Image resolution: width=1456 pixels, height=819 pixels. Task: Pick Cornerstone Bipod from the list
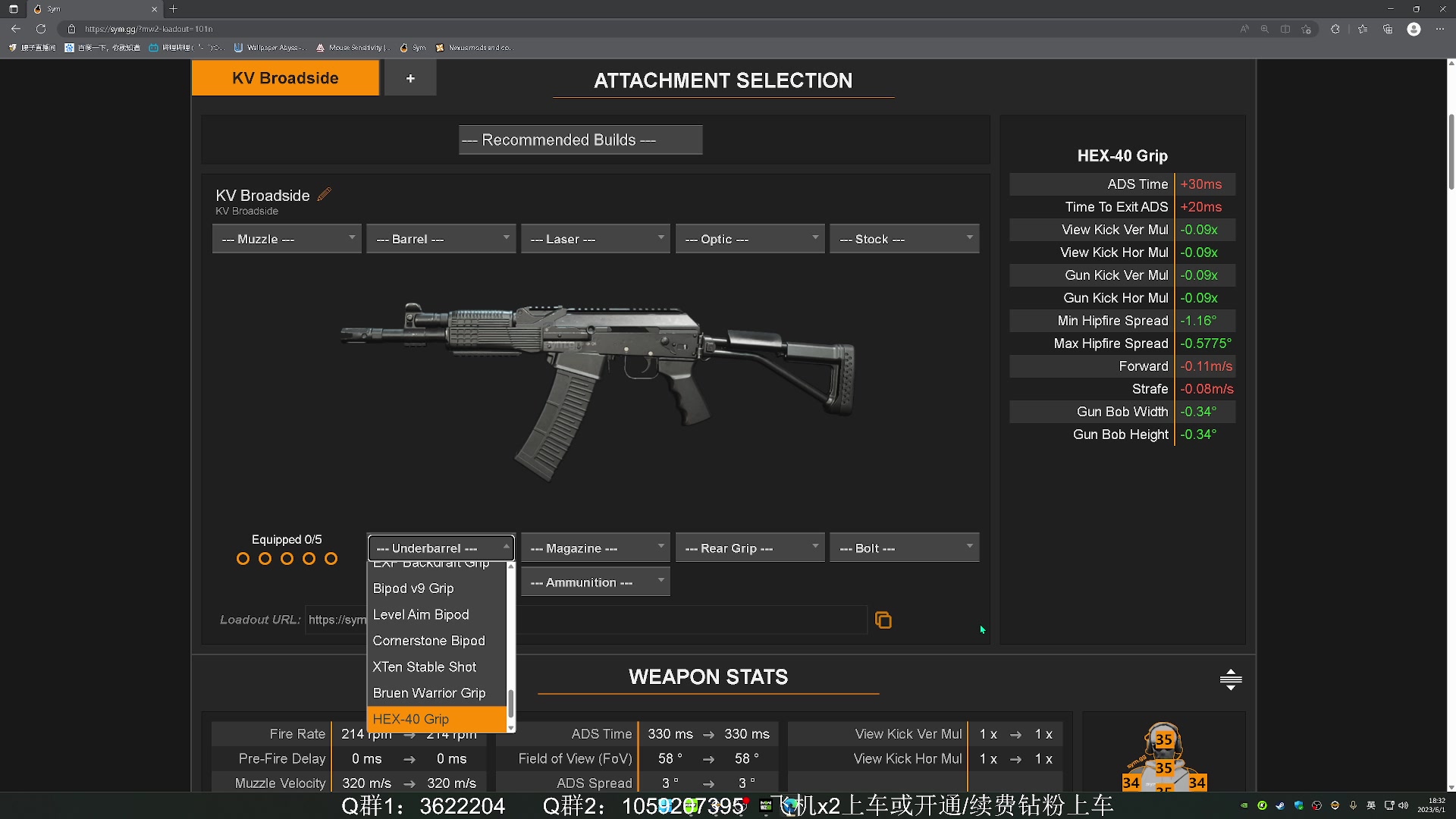pyautogui.click(x=437, y=641)
